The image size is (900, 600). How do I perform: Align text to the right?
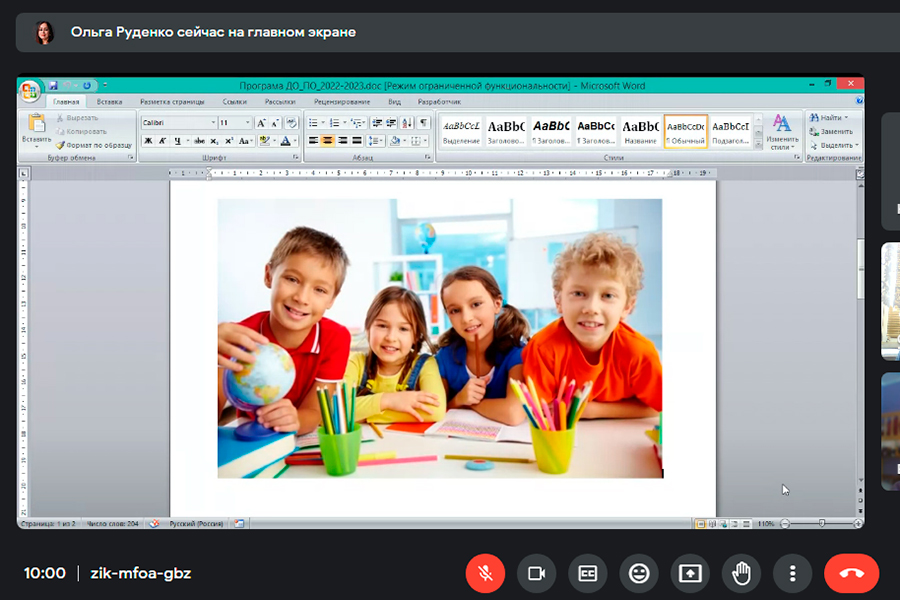tap(342, 141)
